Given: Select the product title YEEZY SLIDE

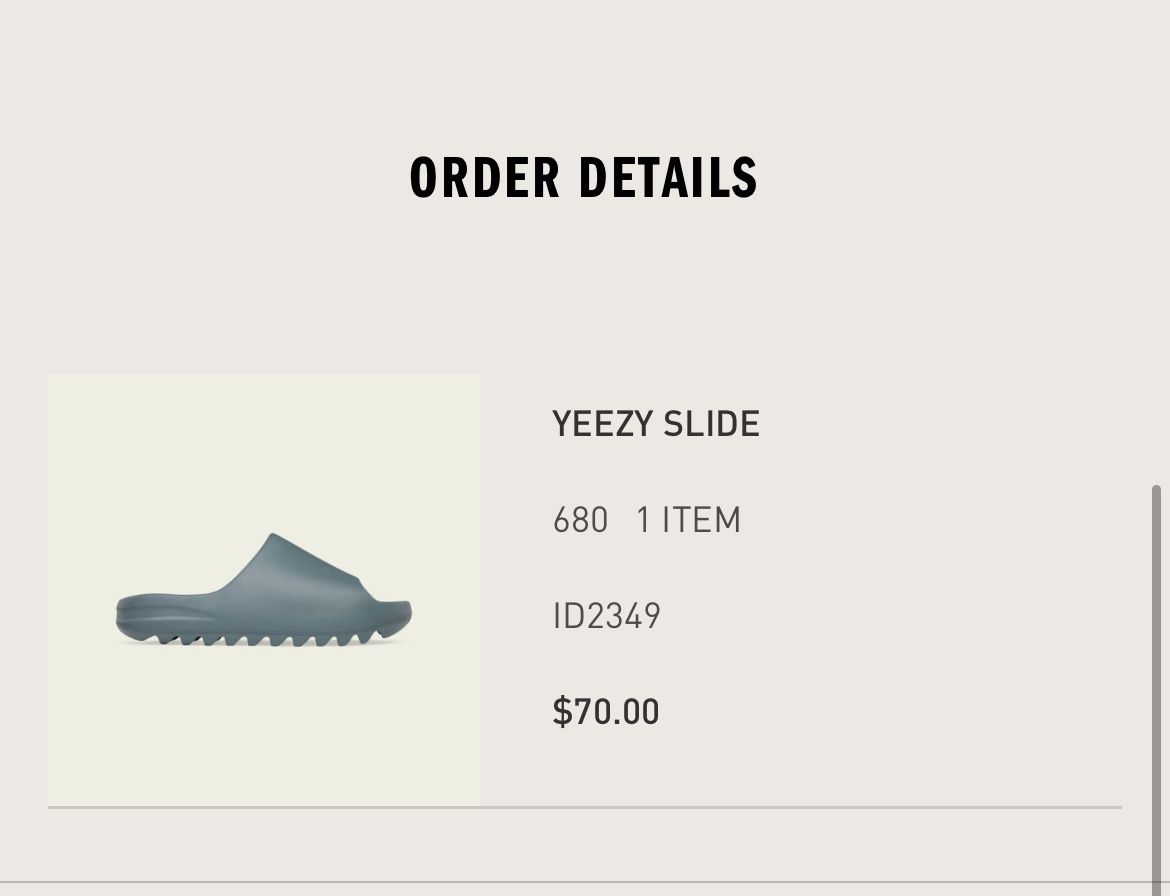Looking at the screenshot, I should [x=656, y=423].
